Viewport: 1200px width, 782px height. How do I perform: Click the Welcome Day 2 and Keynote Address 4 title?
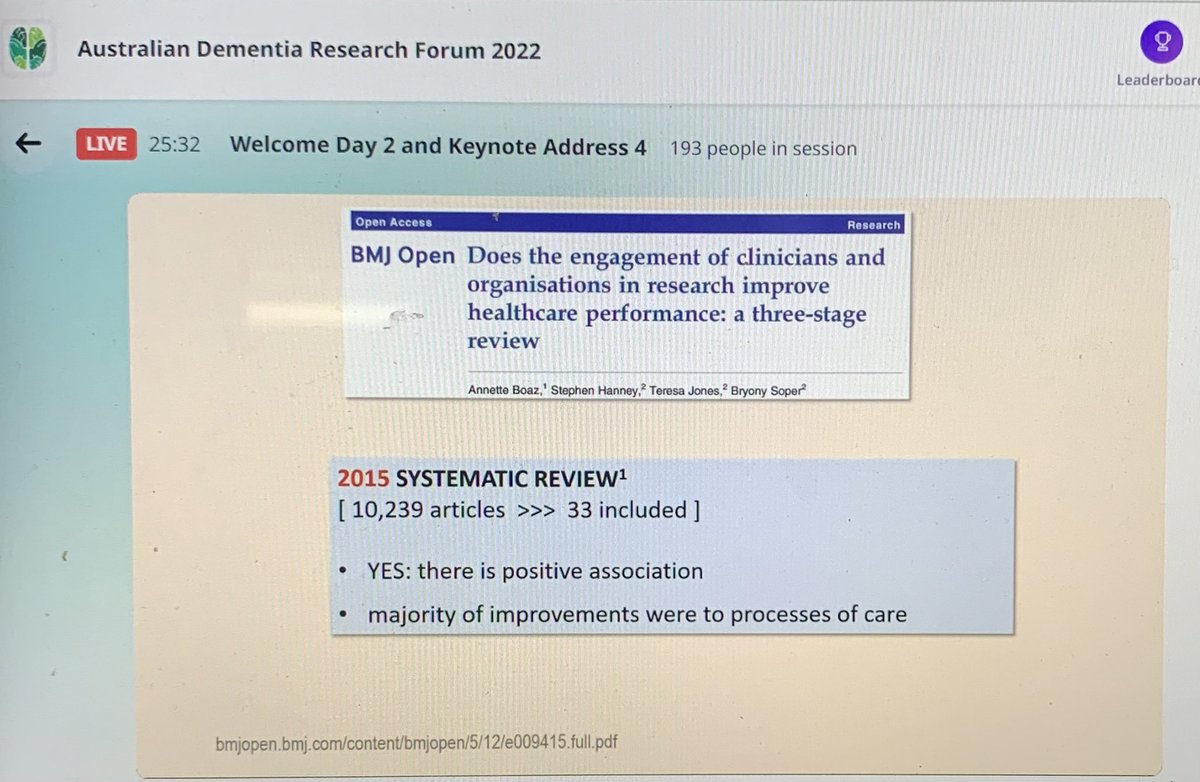(438, 146)
